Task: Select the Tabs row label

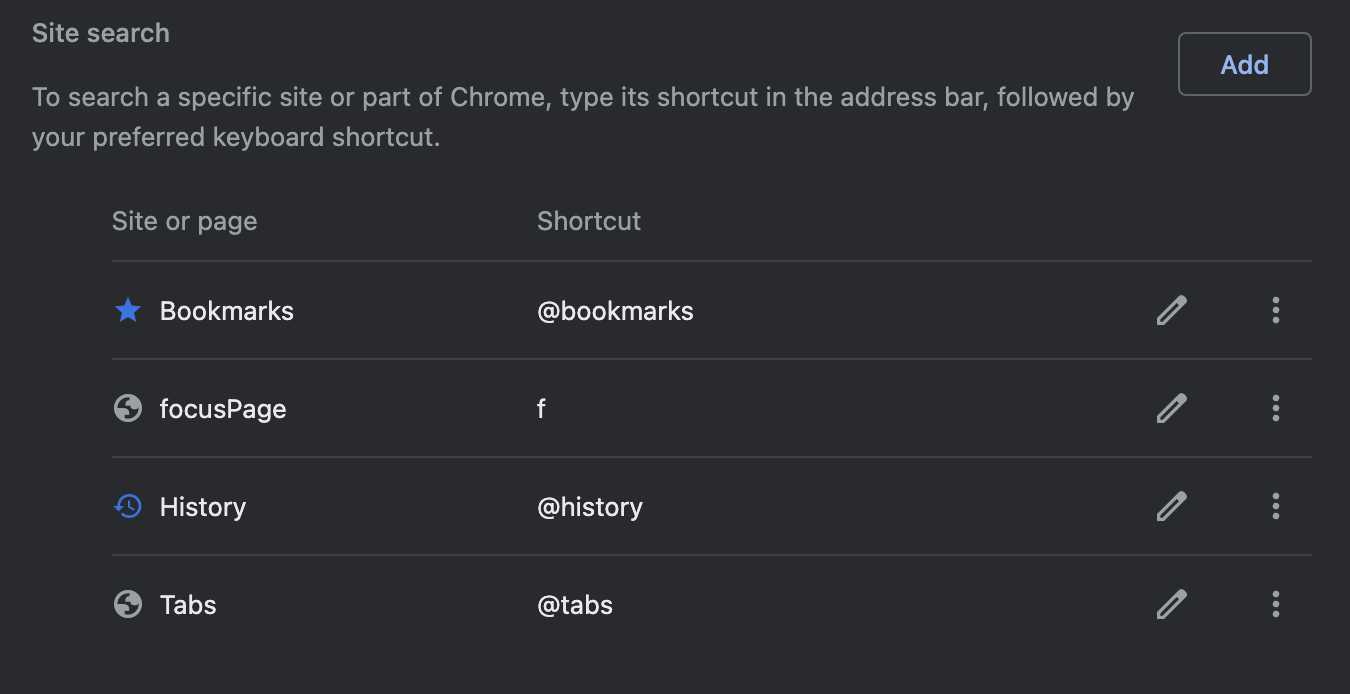Action: (188, 605)
